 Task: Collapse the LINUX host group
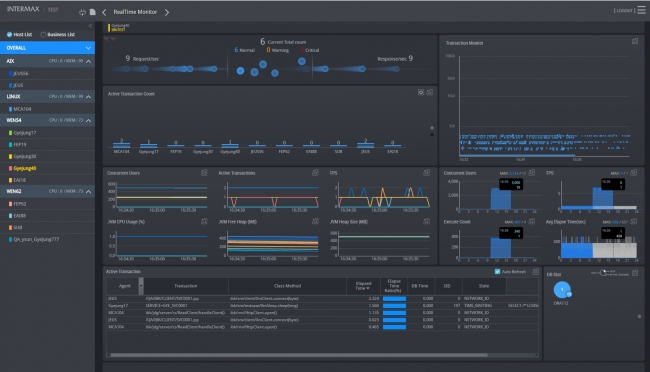88,97
